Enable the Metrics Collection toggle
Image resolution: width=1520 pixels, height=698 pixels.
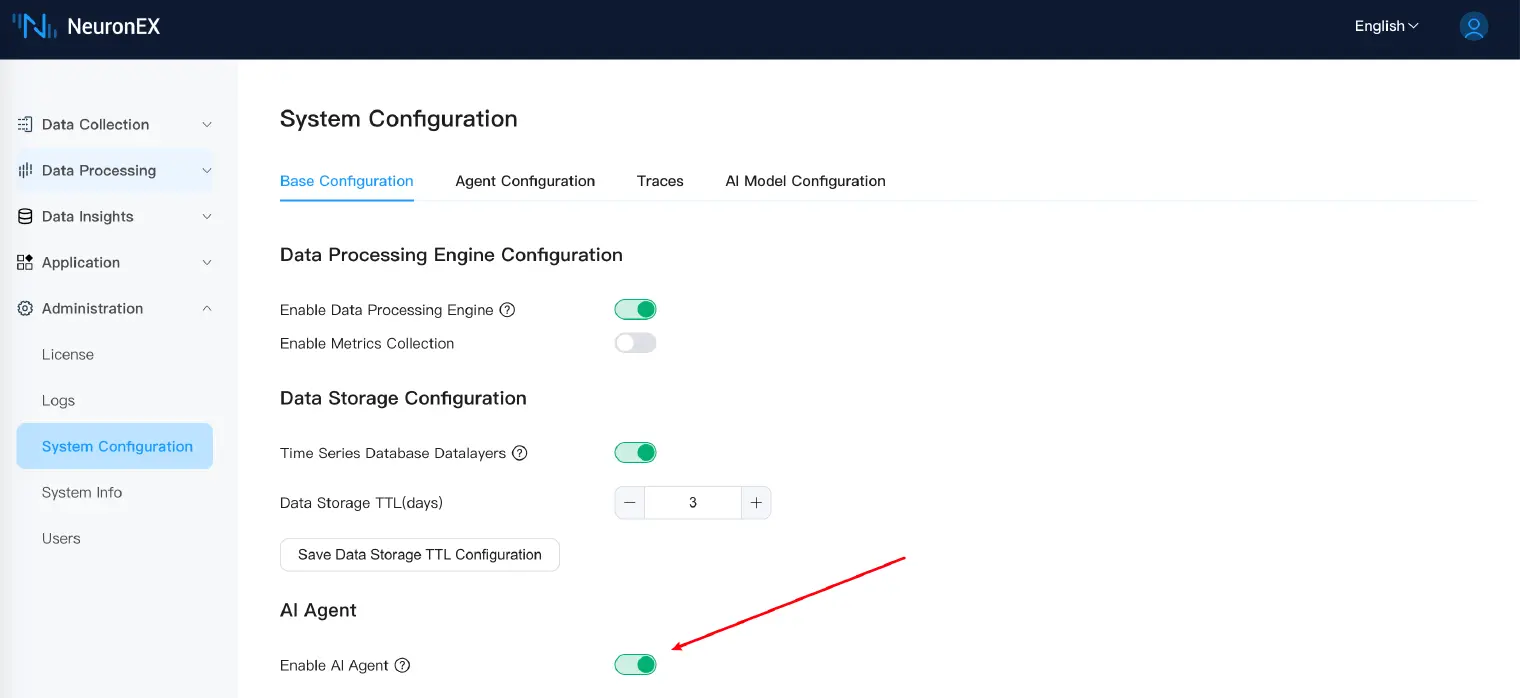(635, 343)
